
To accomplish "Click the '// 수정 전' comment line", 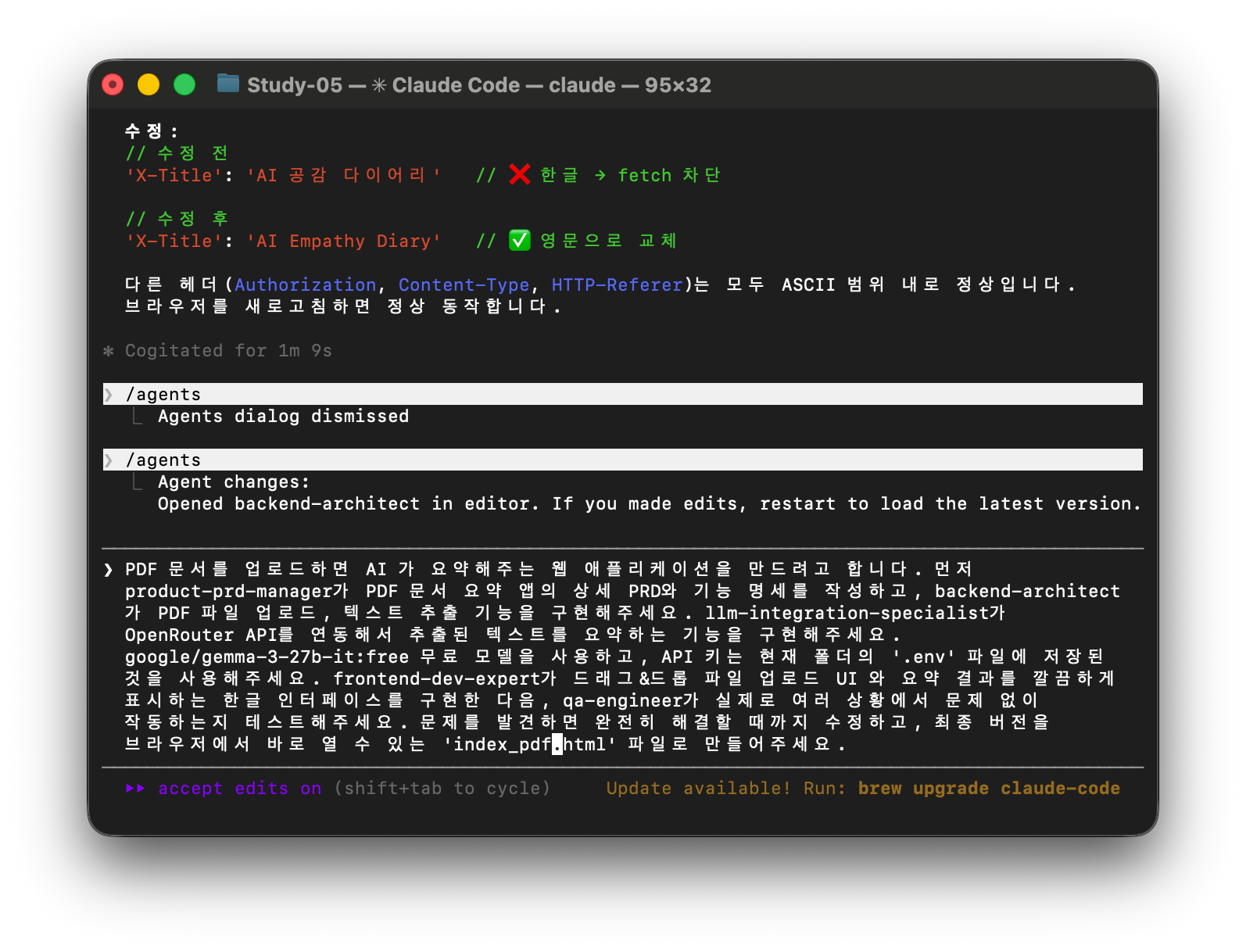I will [177, 153].
